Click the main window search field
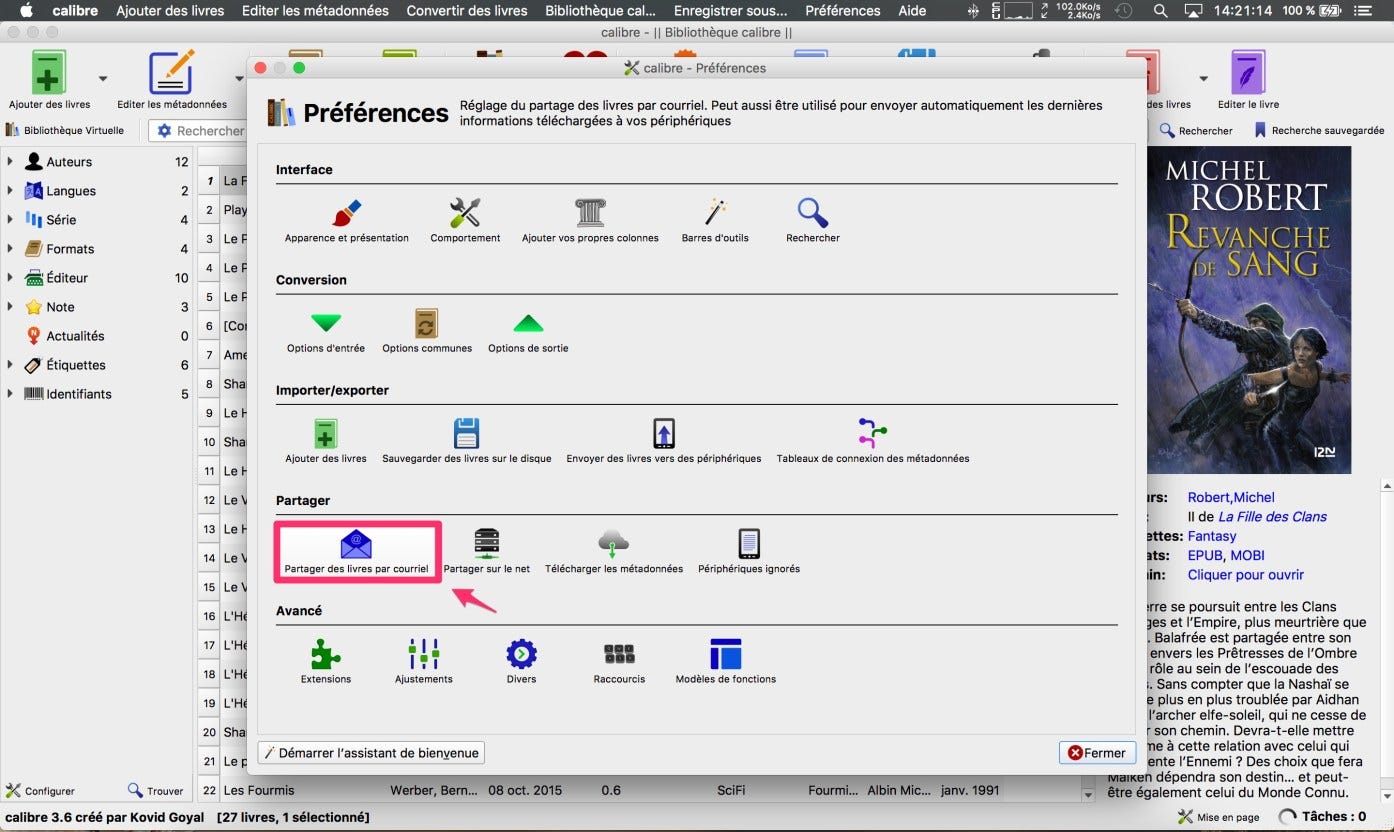This screenshot has width=1394, height=832. click(x=210, y=131)
